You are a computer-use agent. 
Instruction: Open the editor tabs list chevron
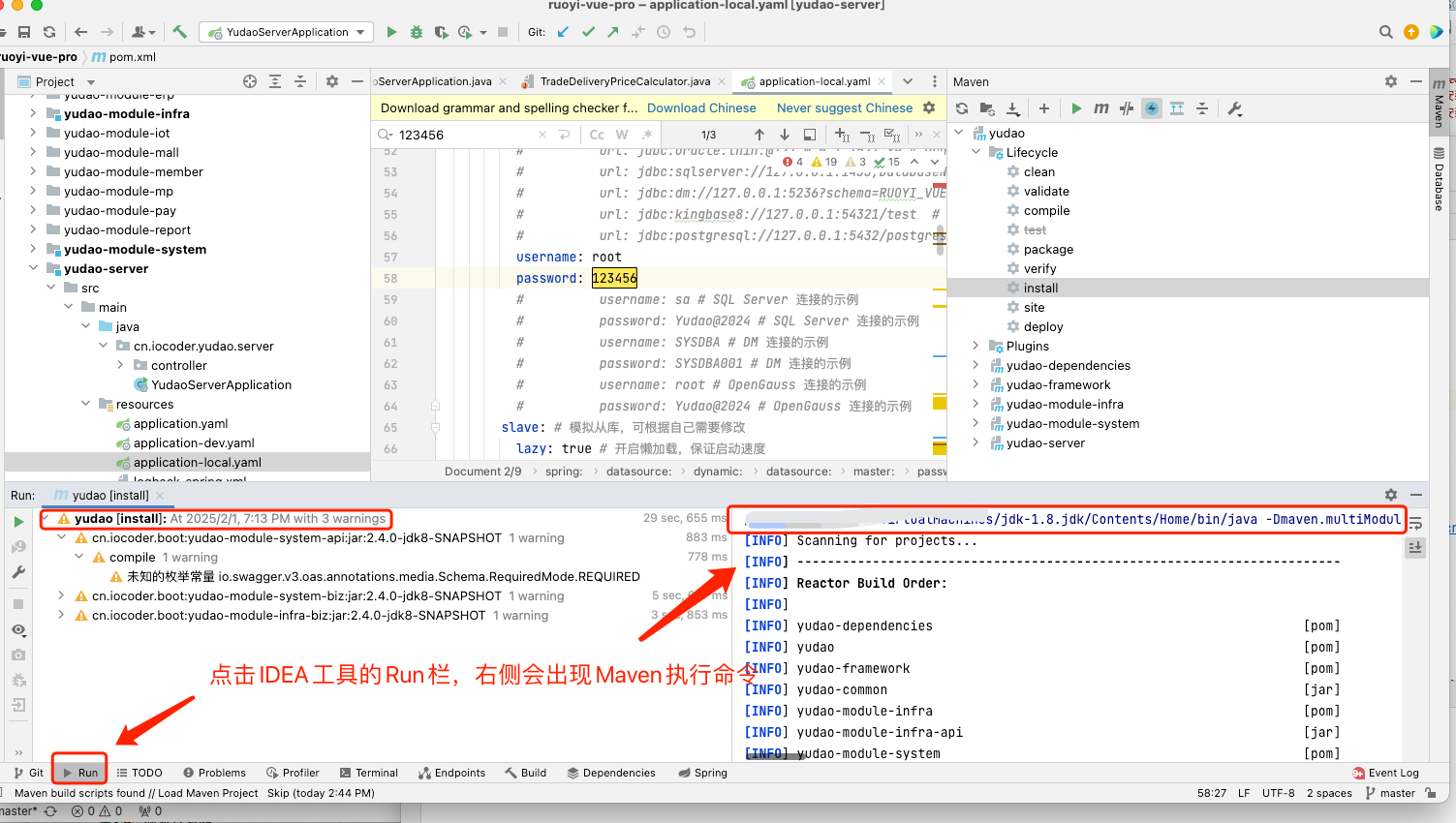click(x=907, y=81)
